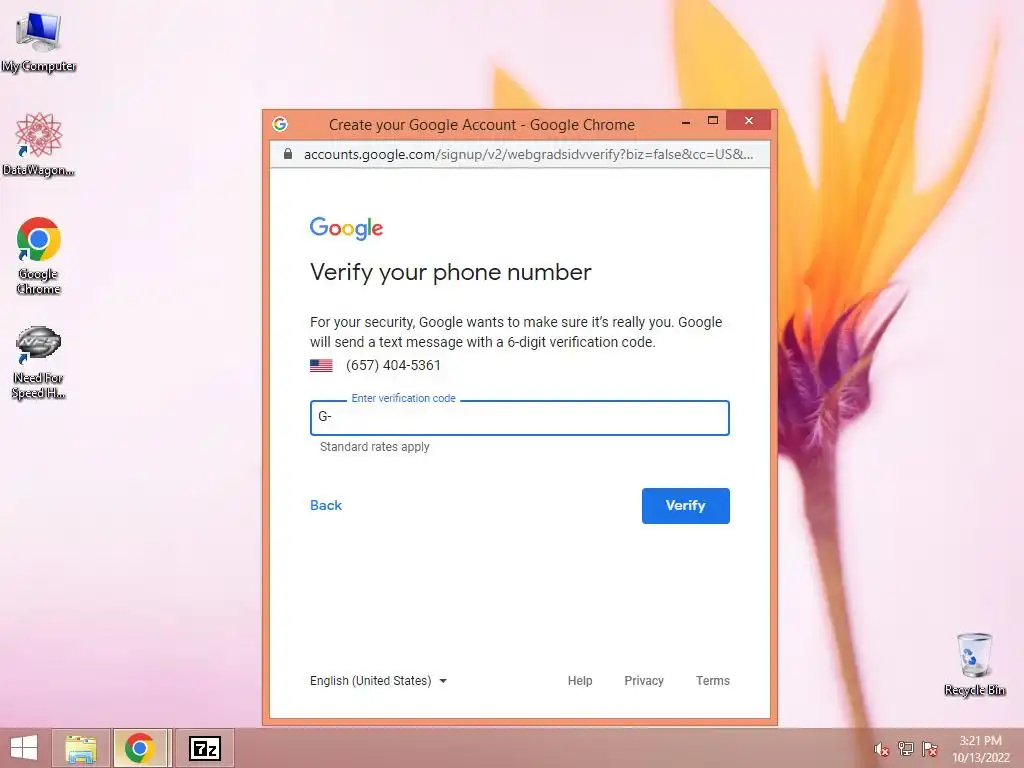Open the Terms link

click(x=712, y=680)
